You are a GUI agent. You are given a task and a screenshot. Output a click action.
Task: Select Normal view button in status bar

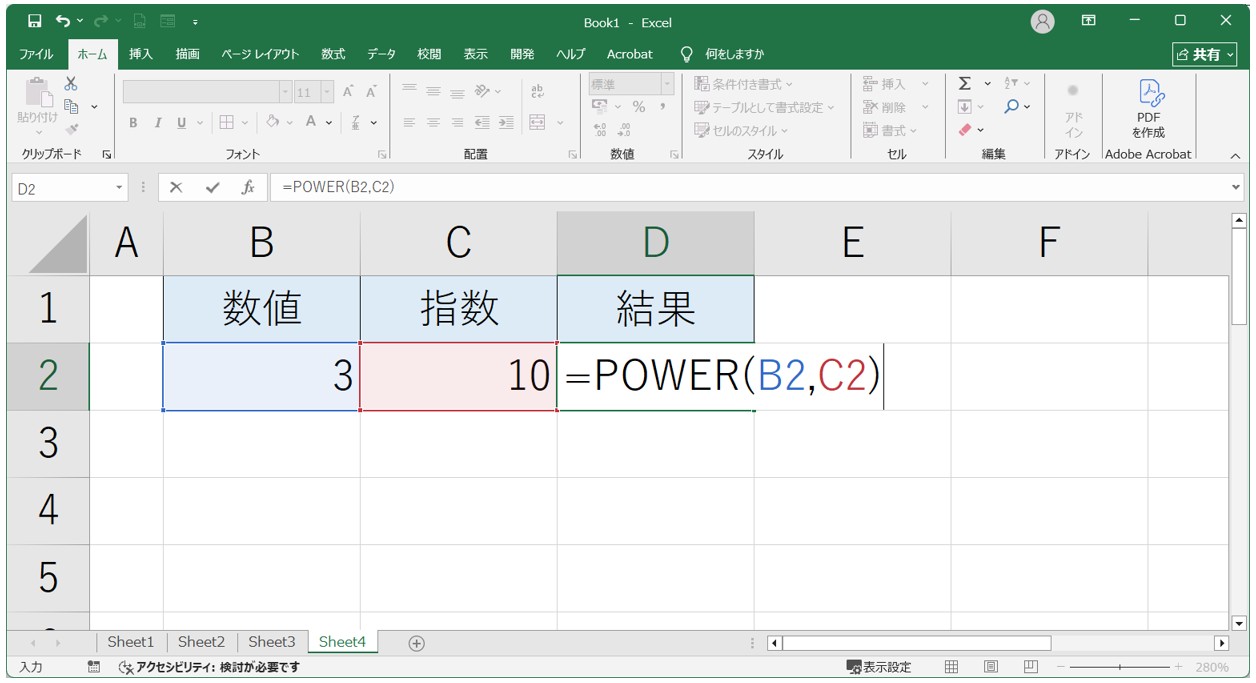952,667
